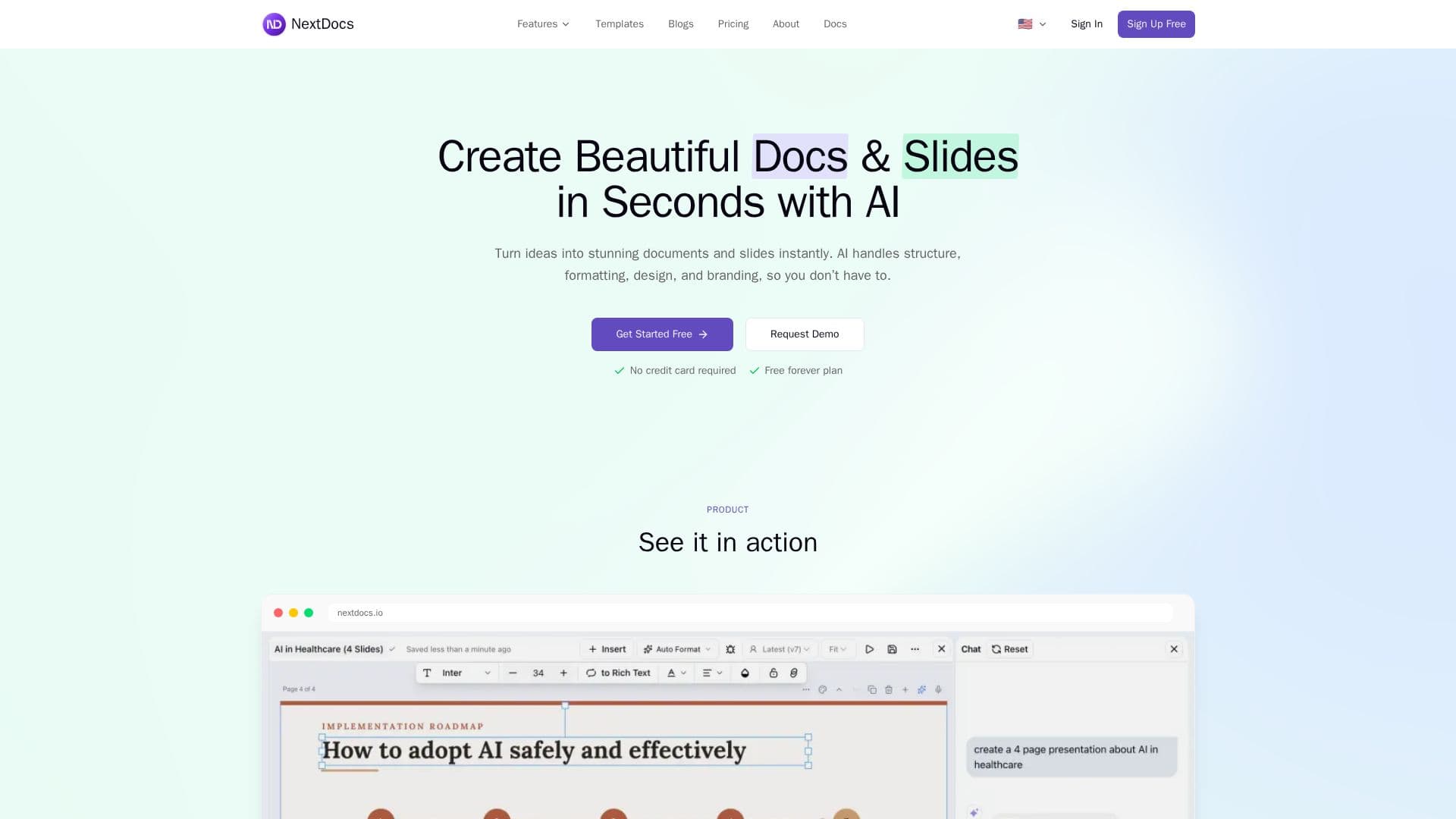Screen dimensions: 1456x819
Task: Open the Features dropdown menu
Action: click(543, 24)
